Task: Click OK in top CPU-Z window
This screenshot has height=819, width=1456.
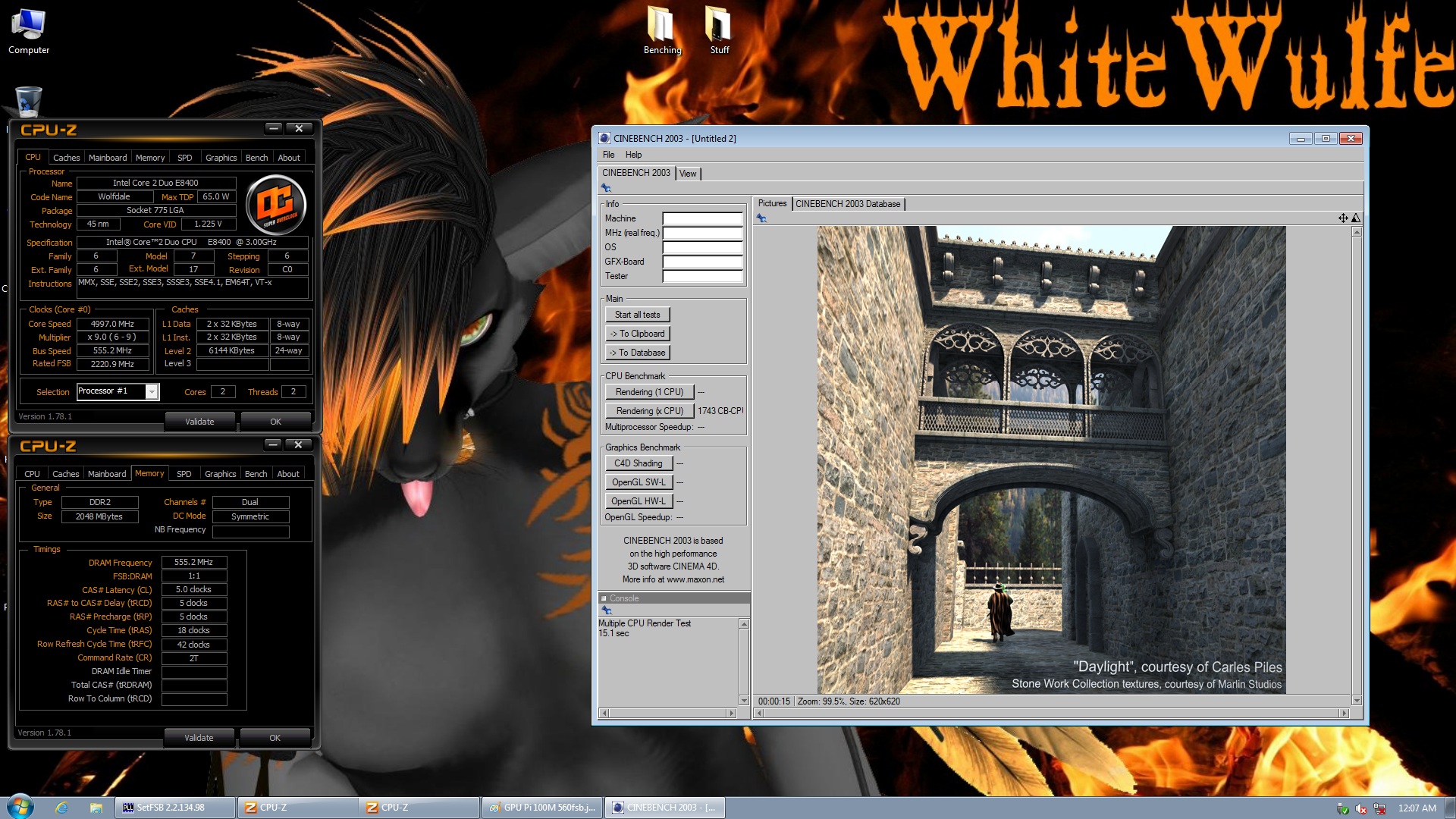Action: (275, 422)
